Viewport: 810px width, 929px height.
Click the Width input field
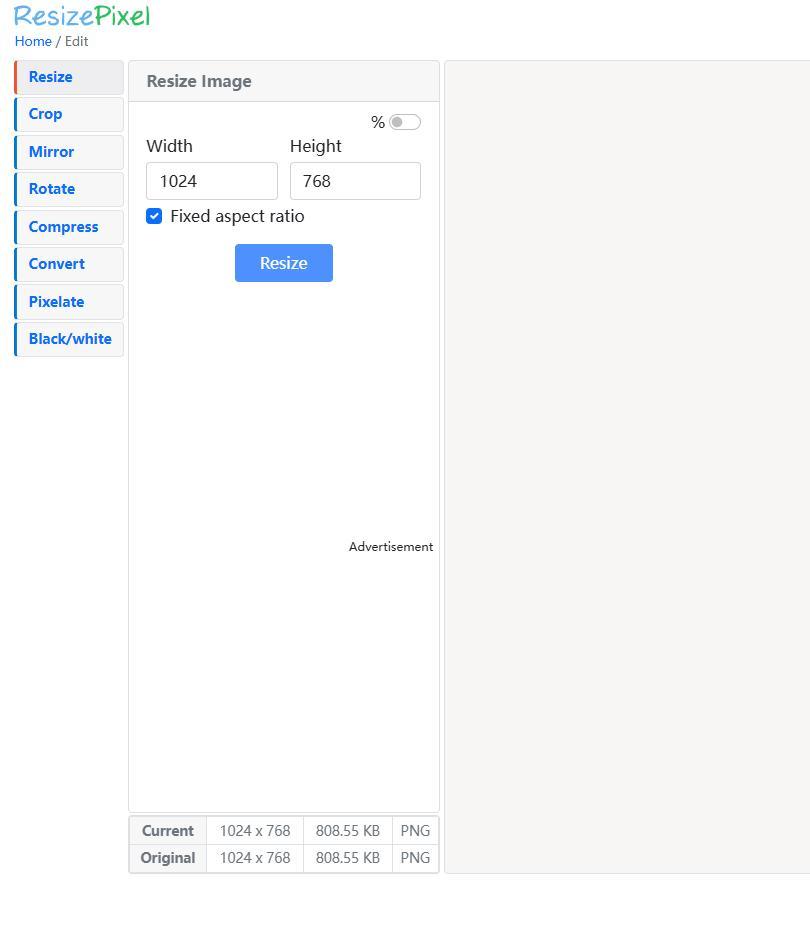pos(212,181)
